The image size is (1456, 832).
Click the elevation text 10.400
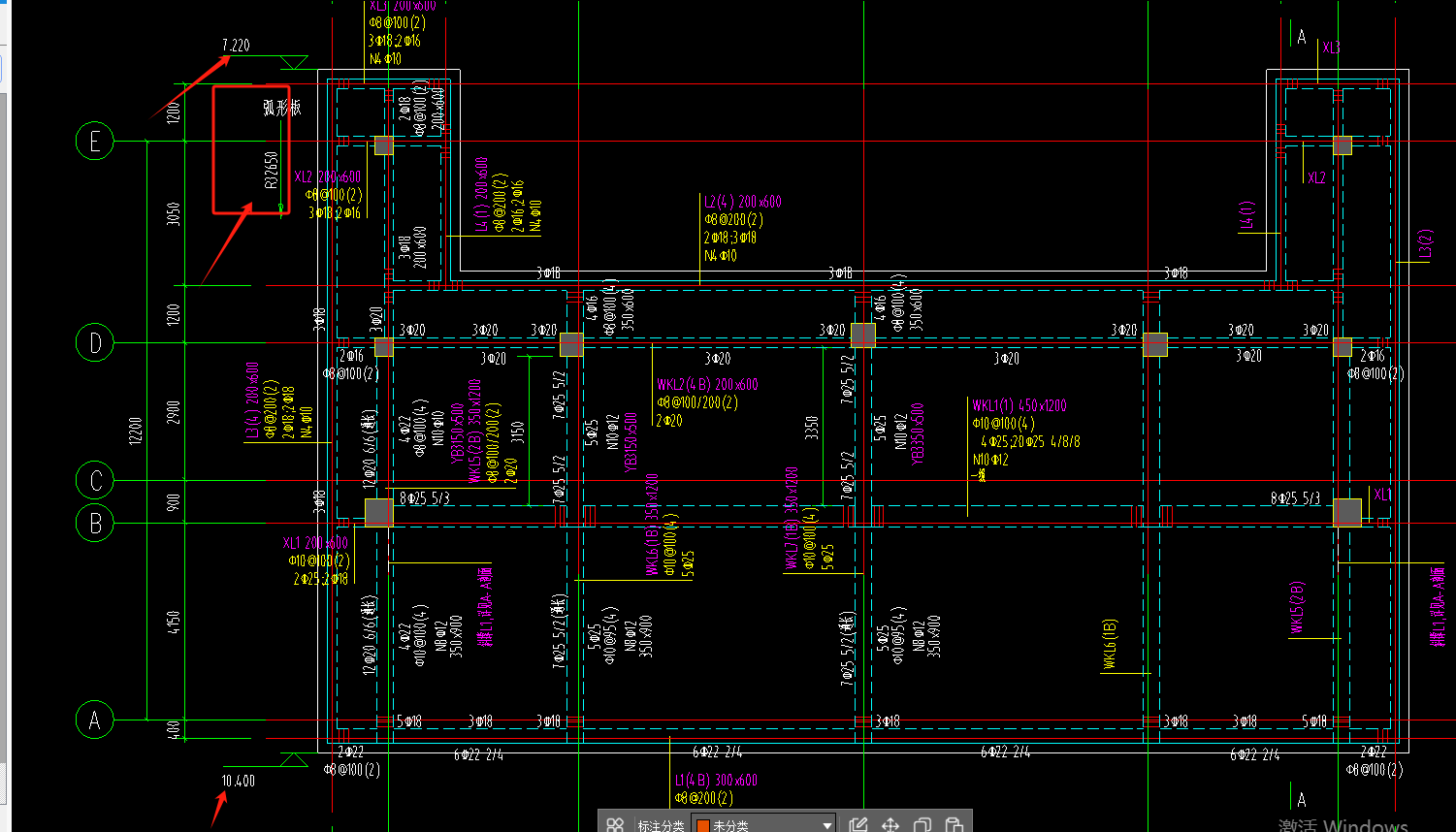click(x=239, y=781)
